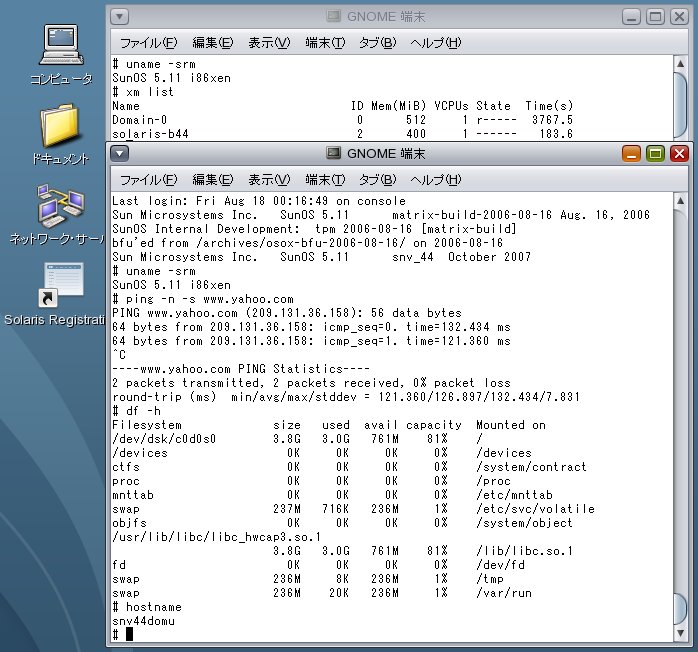Click scrollbar up arrow in background terminal

[x=681, y=65]
